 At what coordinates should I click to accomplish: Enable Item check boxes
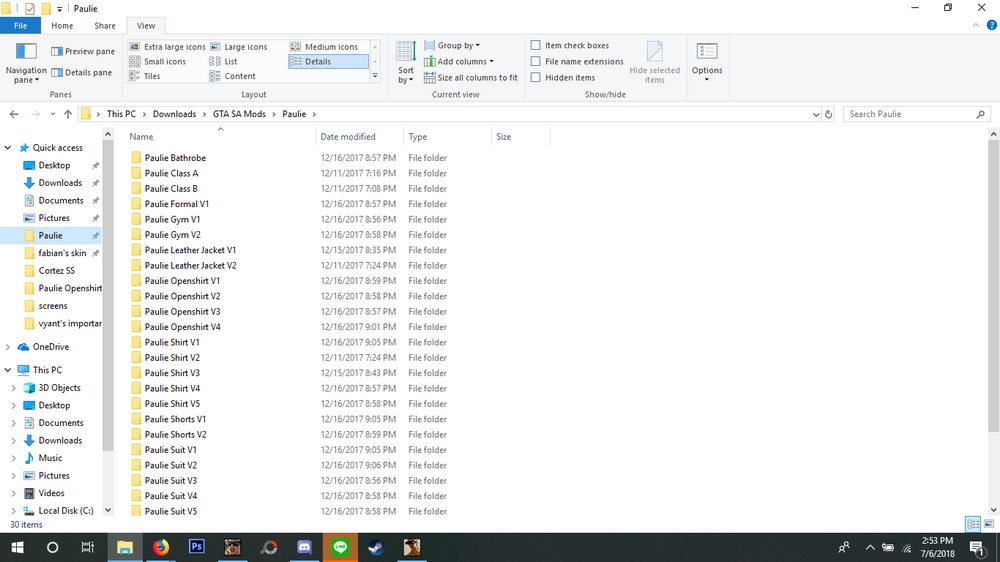pyautogui.click(x=536, y=45)
